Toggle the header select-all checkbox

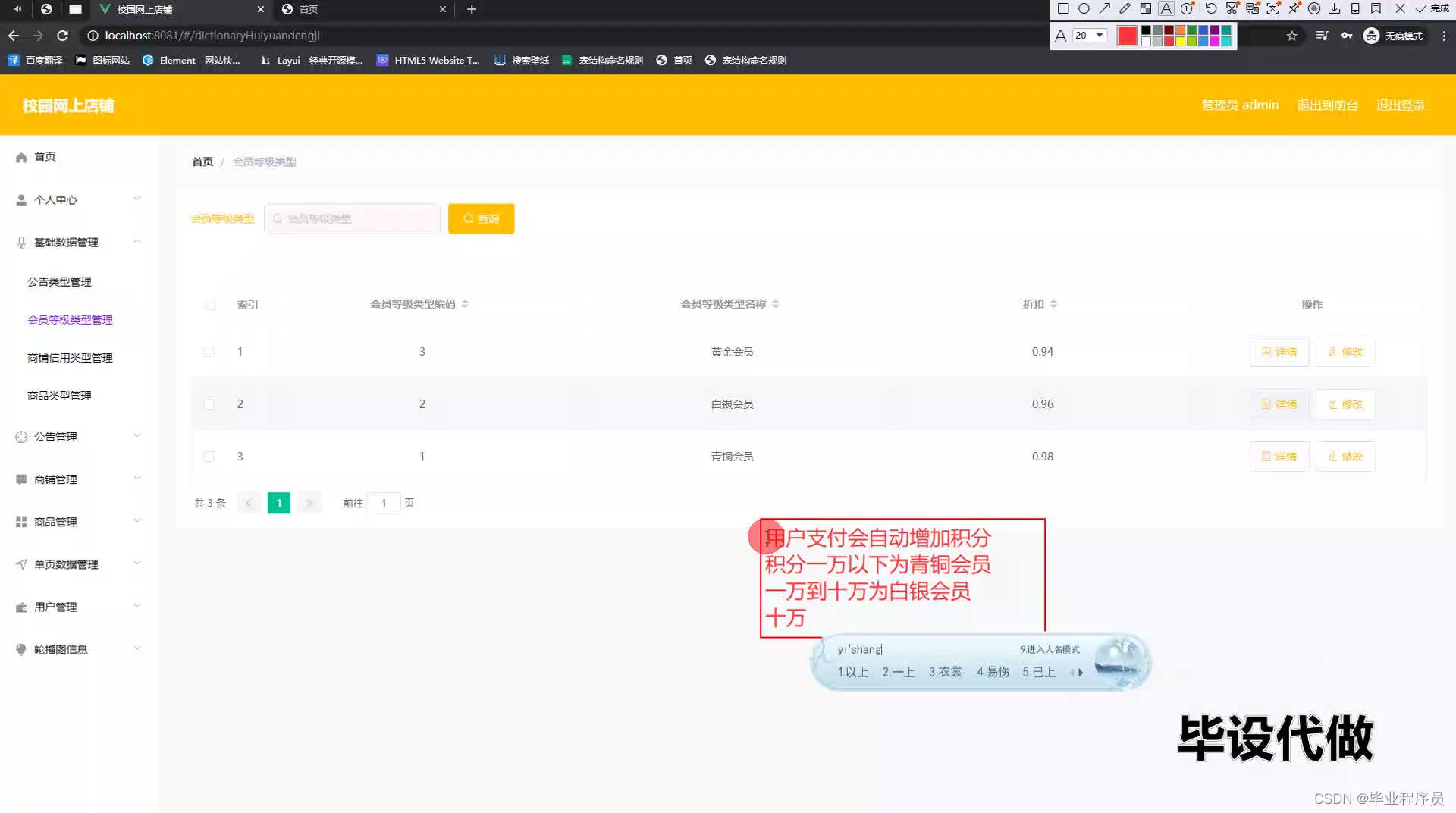click(210, 305)
